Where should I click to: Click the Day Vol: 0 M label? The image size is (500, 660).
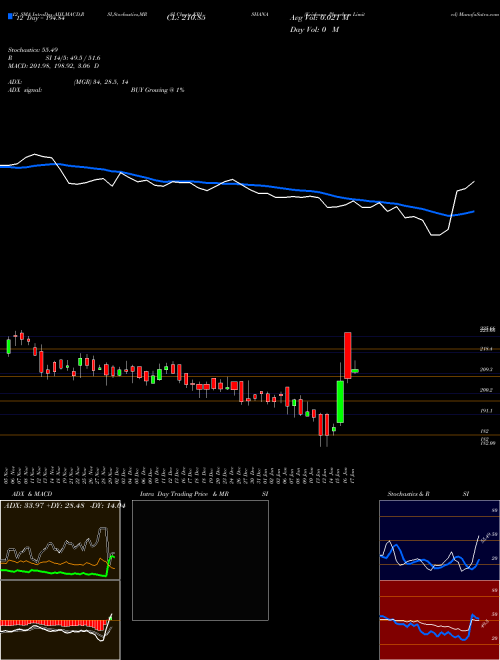pyautogui.click(x=314, y=30)
